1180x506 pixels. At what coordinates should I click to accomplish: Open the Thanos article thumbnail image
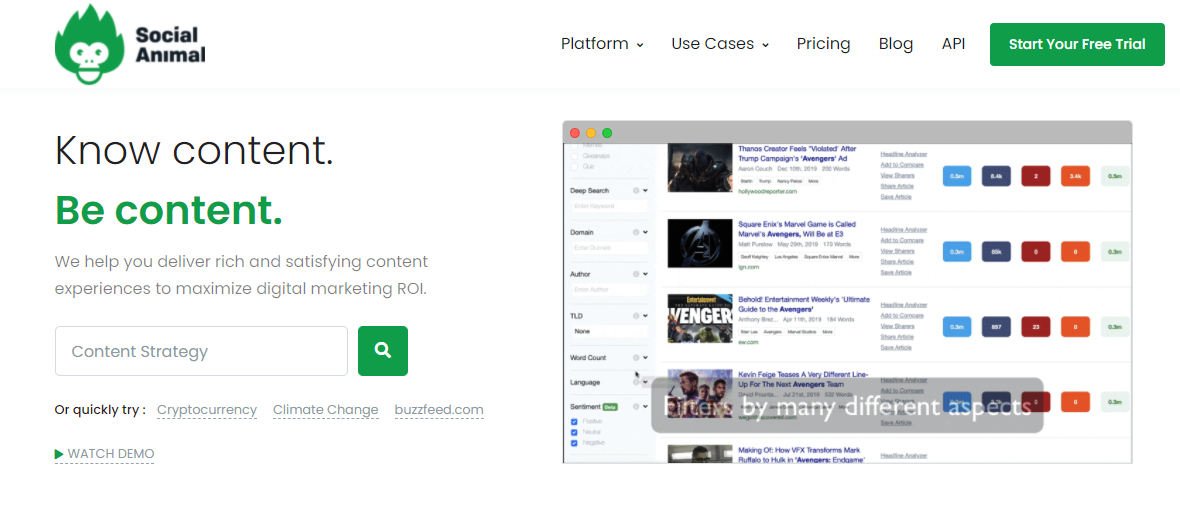tap(700, 170)
